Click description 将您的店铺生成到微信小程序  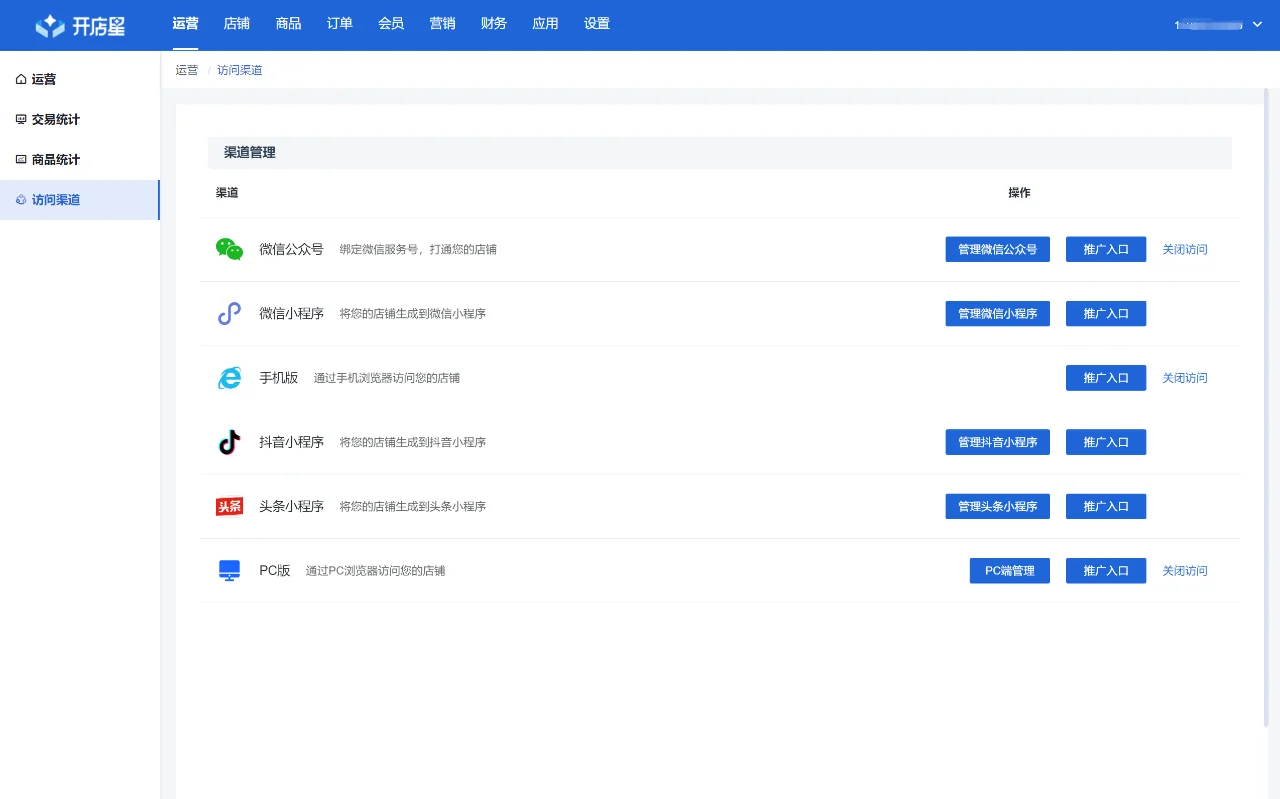412,314
